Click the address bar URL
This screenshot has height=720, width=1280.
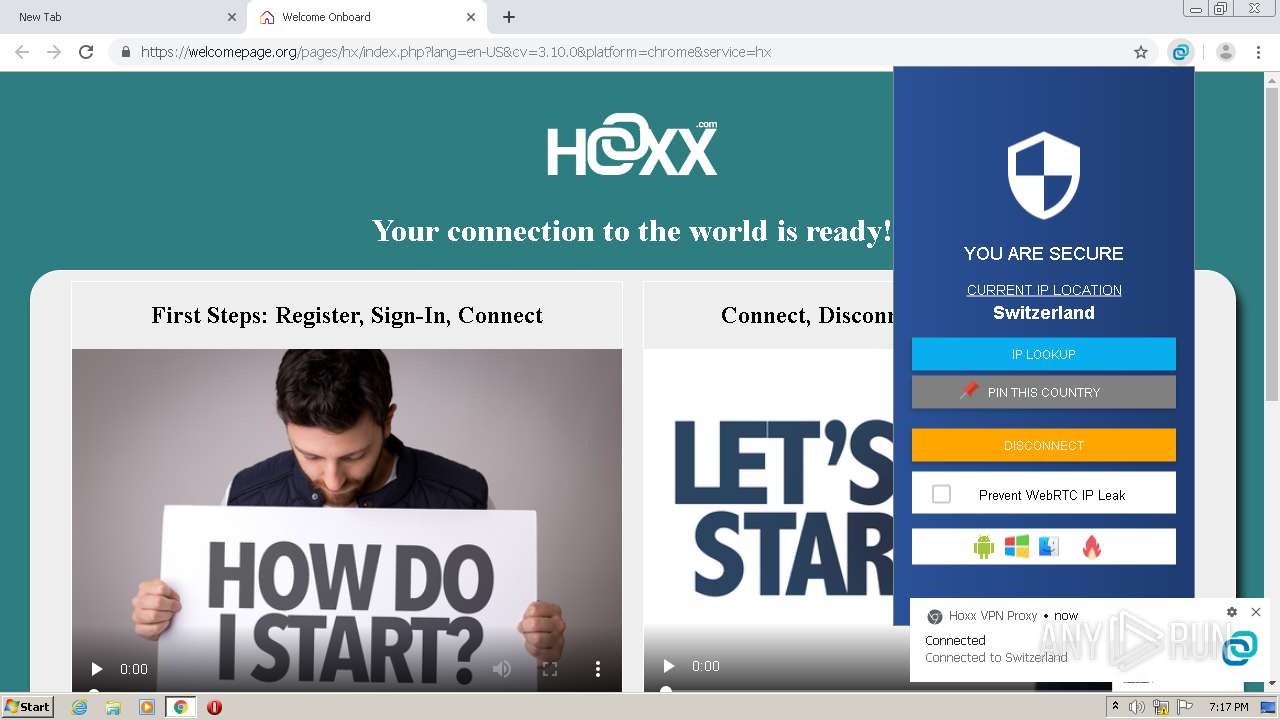point(455,52)
